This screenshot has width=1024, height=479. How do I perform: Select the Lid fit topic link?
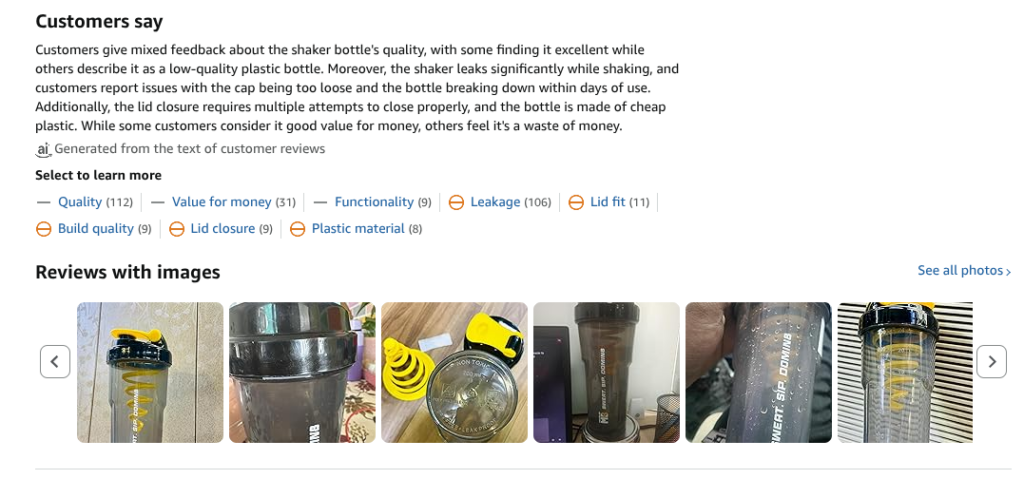[607, 202]
